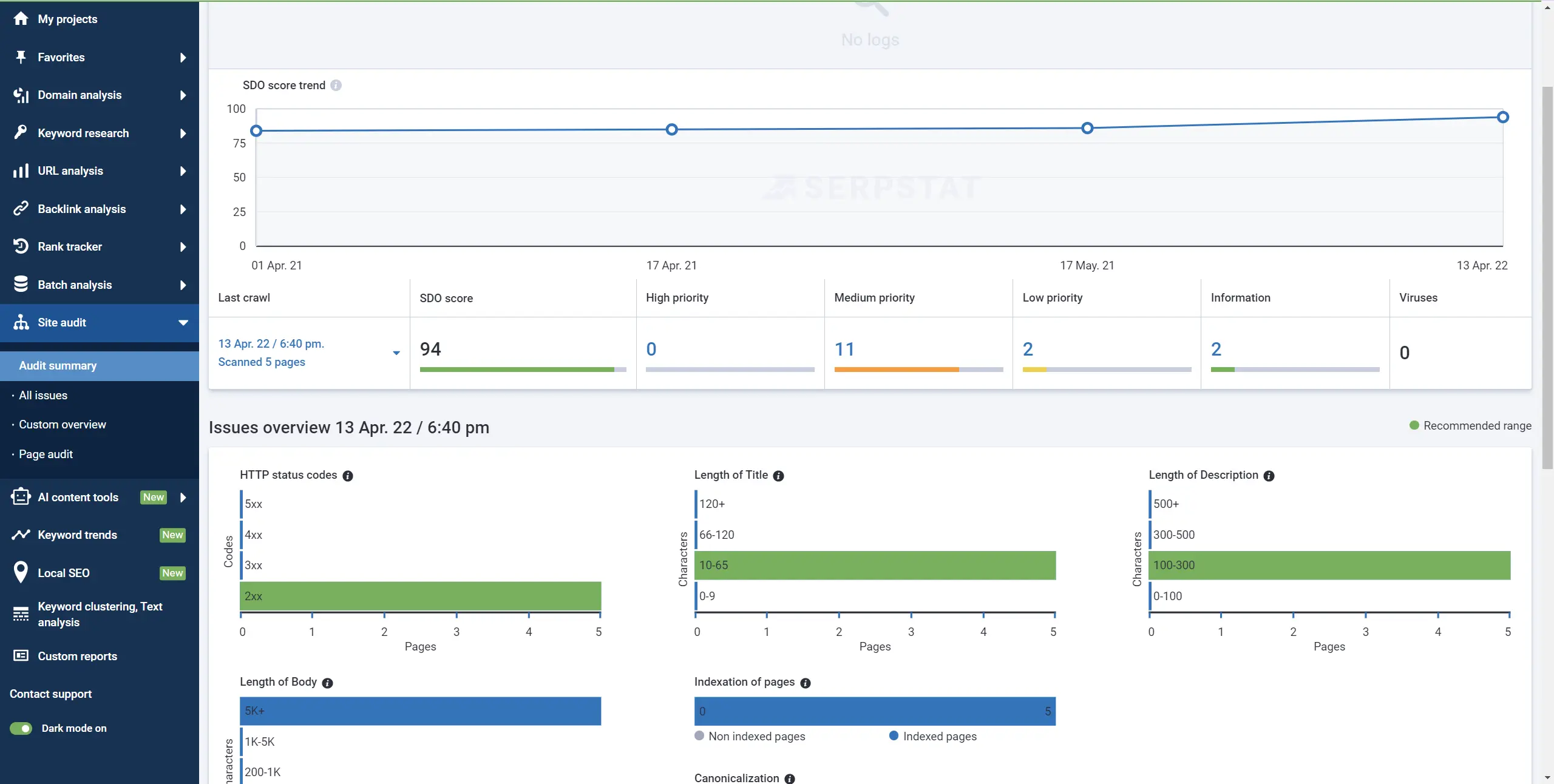Click the Local SEO map pin icon

(x=21, y=572)
